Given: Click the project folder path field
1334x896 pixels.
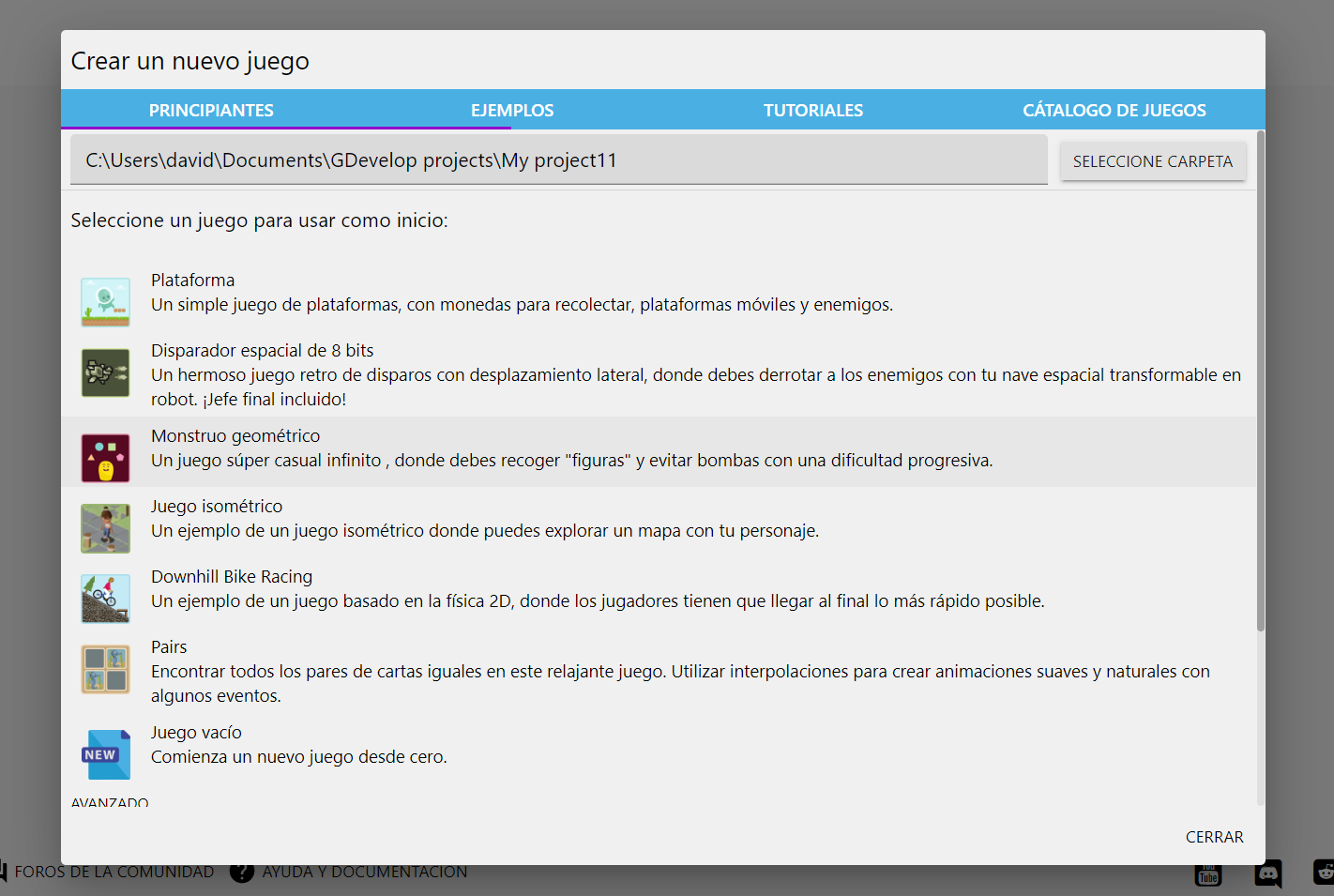Looking at the screenshot, I should 558,160.
